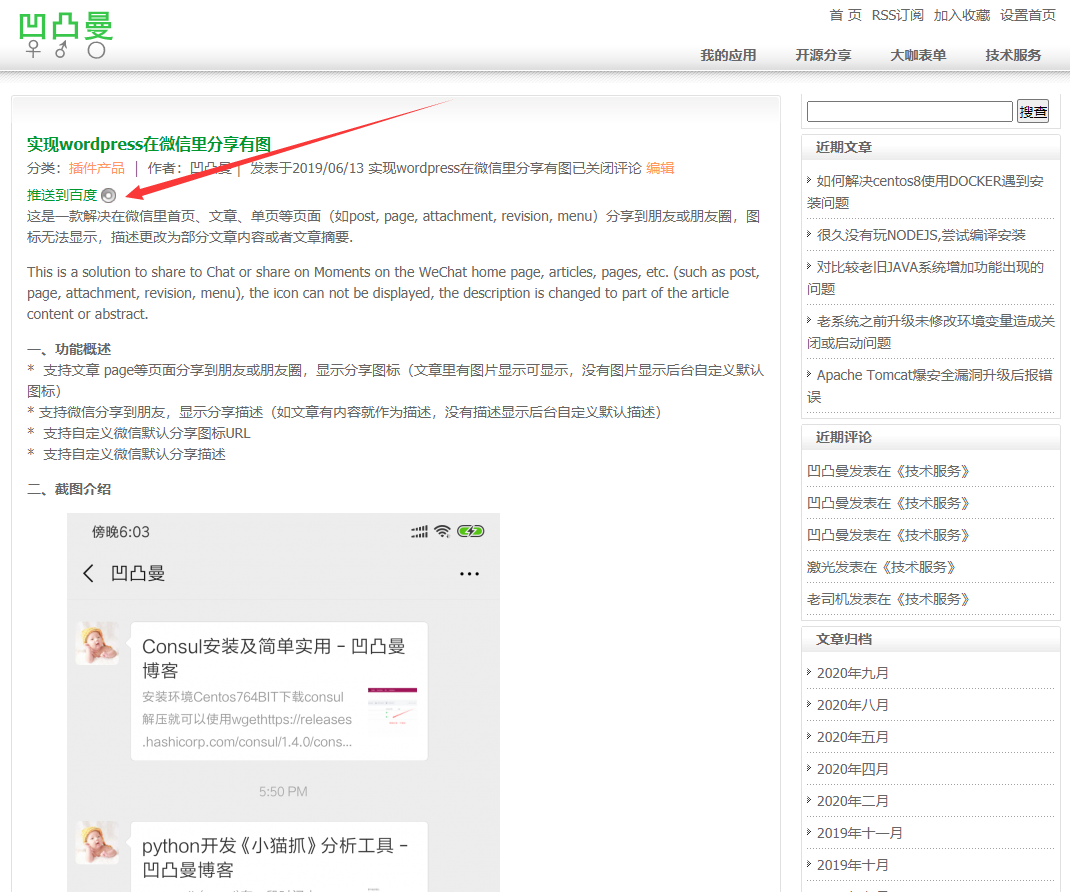Click the Consul article preview thumbnail
Screen dimensions: 1070x892
tap(392, 706)
